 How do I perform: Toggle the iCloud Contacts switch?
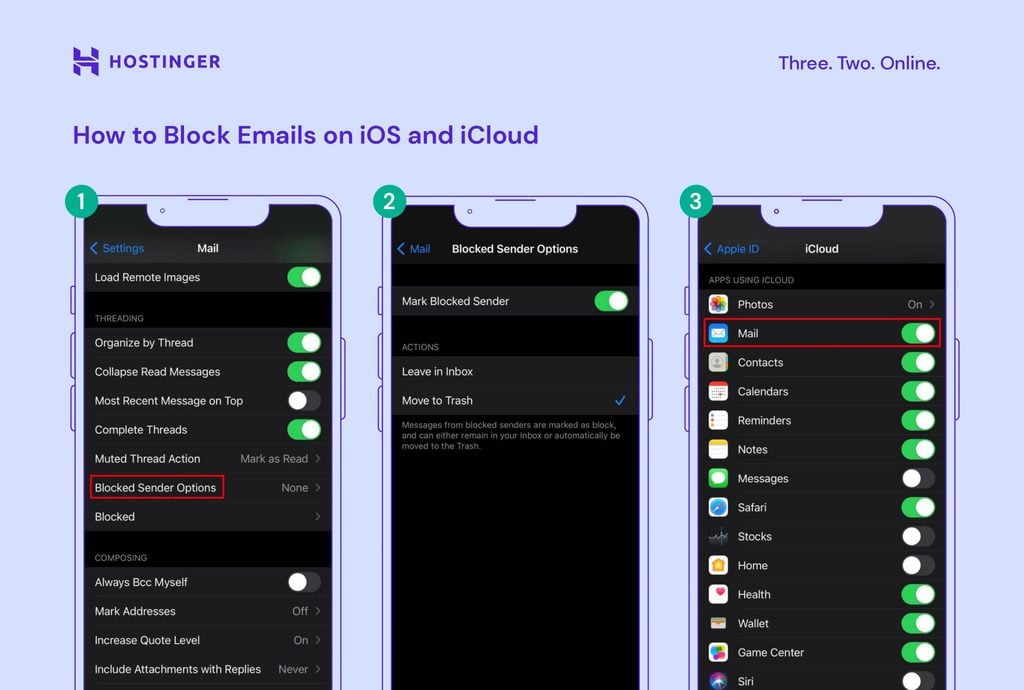(x=918, y=362)
